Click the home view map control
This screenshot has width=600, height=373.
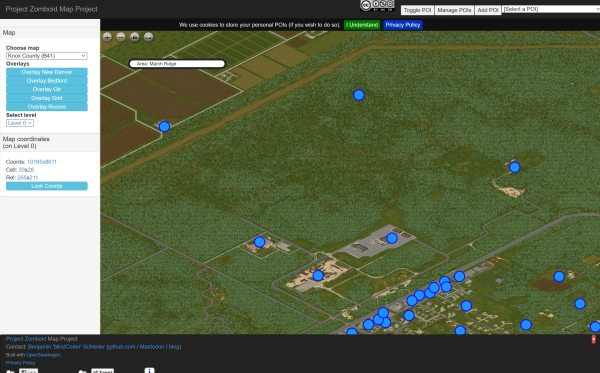coord(135,37)
